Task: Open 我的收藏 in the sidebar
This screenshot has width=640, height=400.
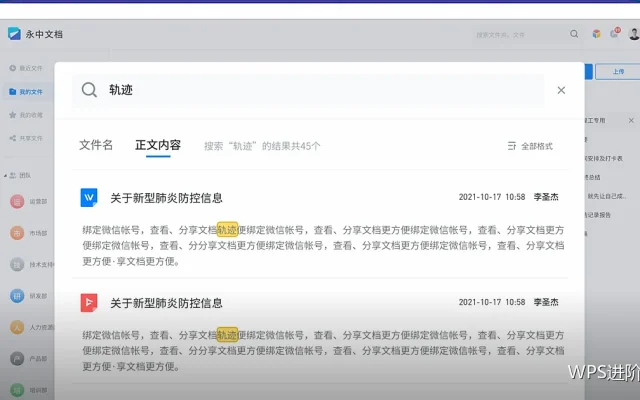Action: point(31,115)
